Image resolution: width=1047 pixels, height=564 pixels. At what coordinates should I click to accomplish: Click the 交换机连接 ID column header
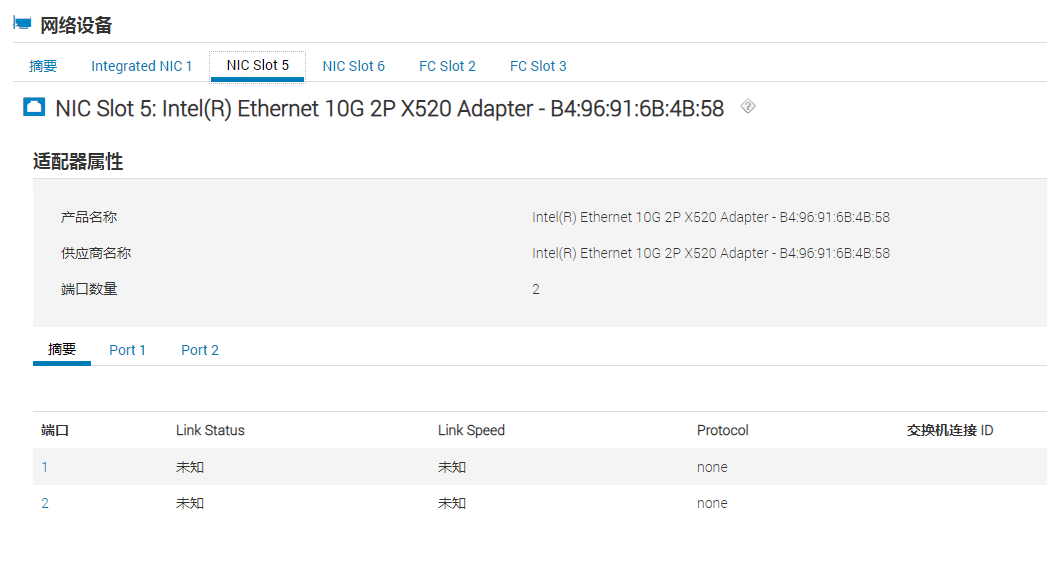point(950,430)
